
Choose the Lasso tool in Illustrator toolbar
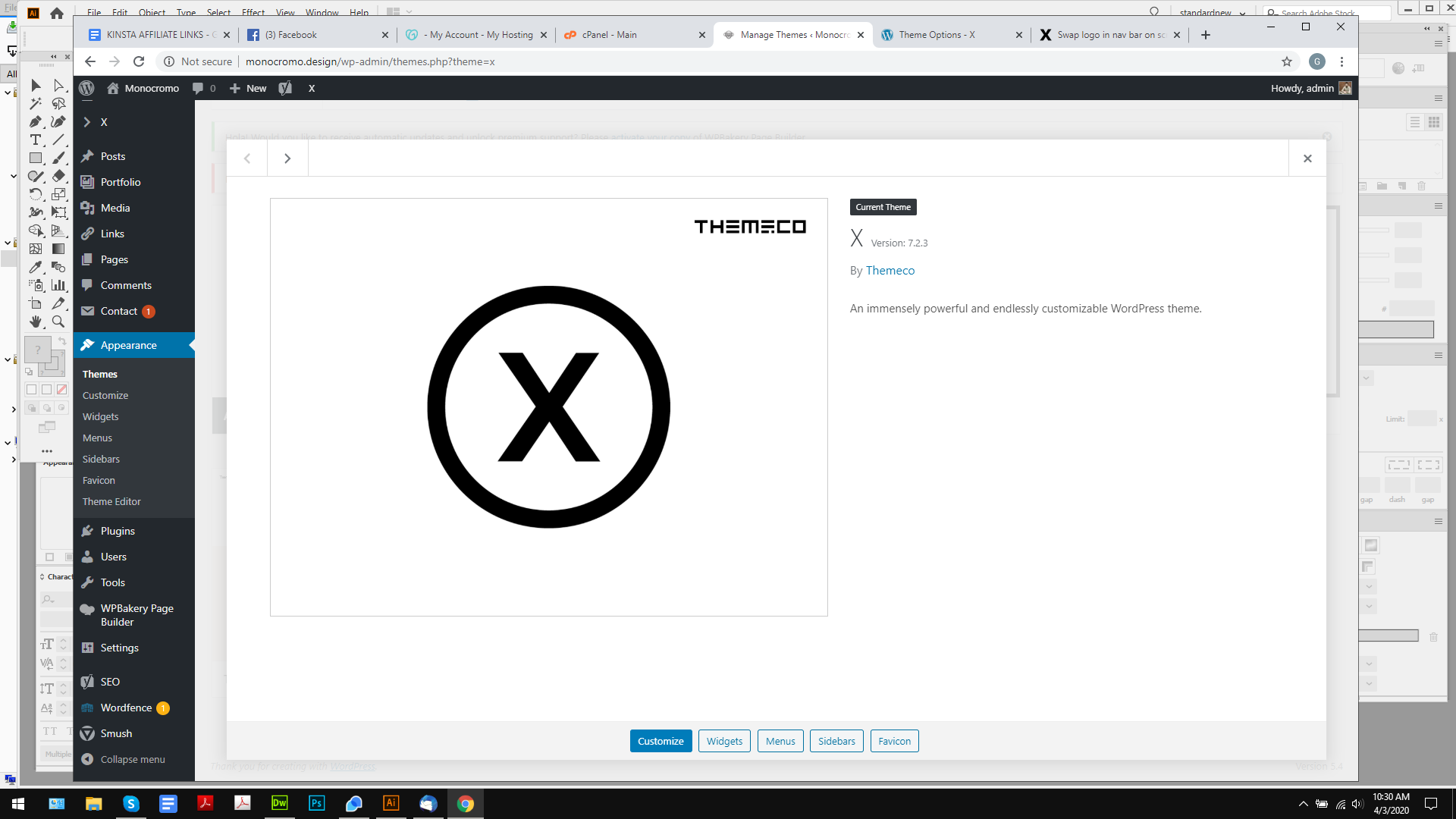click(x=58, y=103)
